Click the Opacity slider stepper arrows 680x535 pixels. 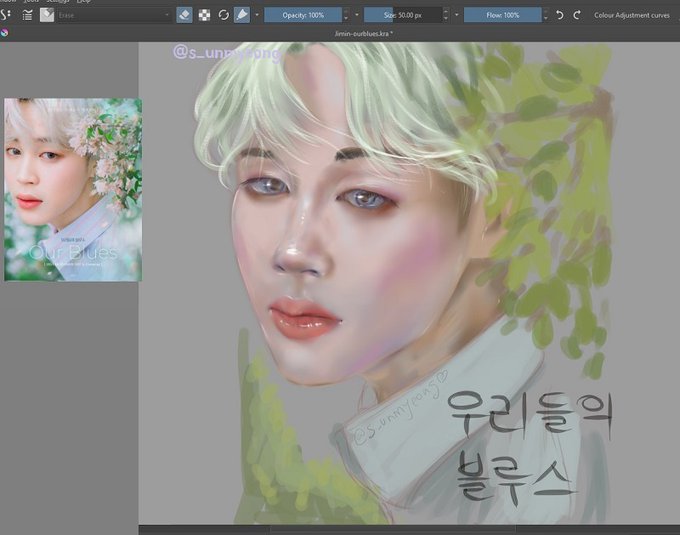(x=346, y=15)
